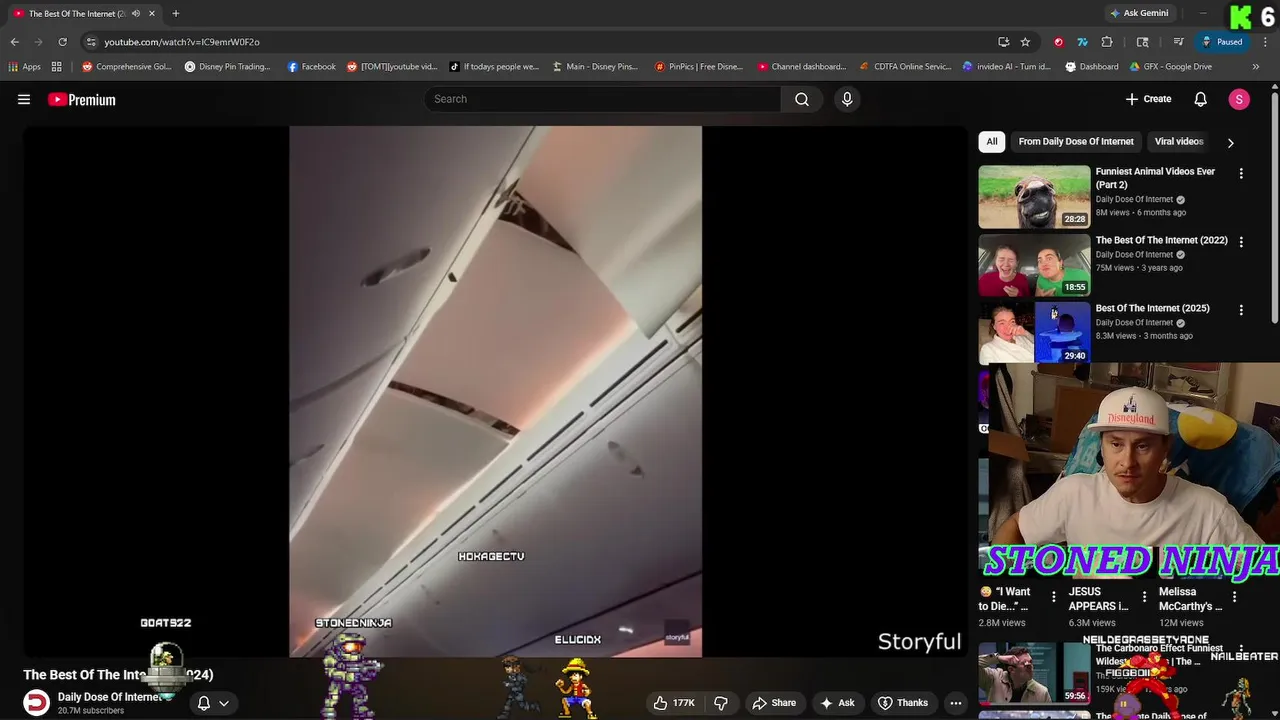Dislike the video

(720, 703)
